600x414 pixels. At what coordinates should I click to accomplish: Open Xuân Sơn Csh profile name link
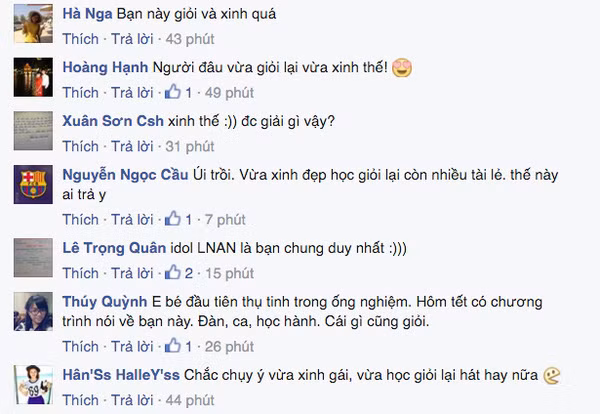click(113, 121)
